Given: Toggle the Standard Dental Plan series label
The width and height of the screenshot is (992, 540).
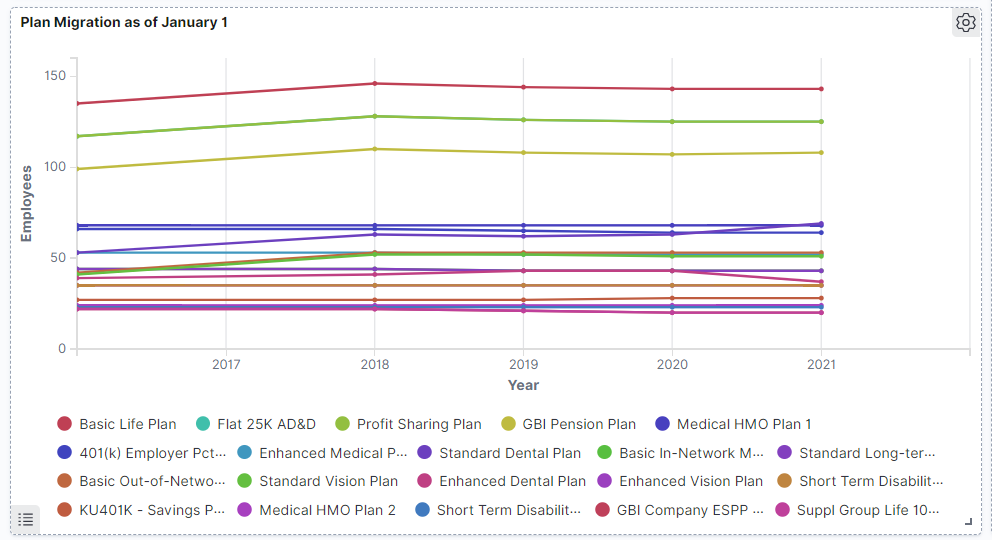Looking at the screenshot, I should [x=509, y=453].
